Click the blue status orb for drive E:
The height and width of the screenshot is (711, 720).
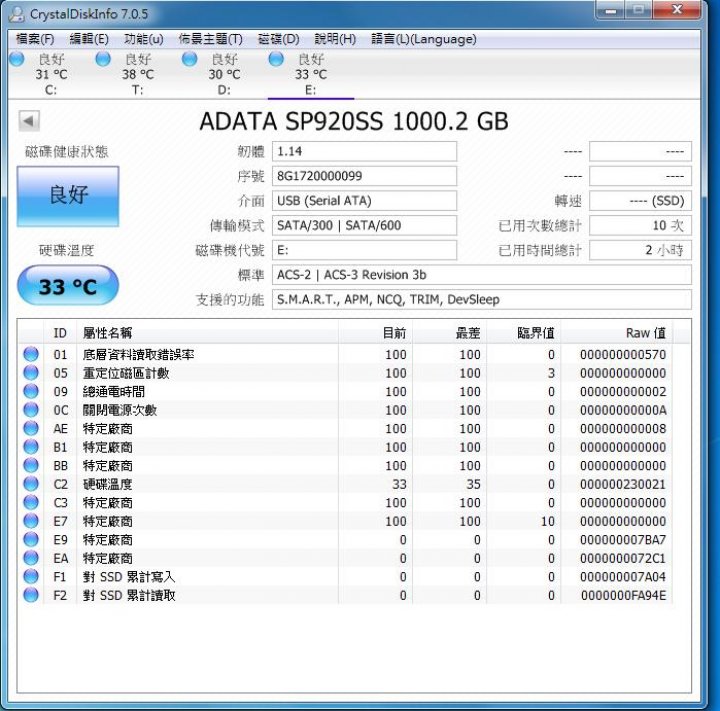tap(276, 59)
